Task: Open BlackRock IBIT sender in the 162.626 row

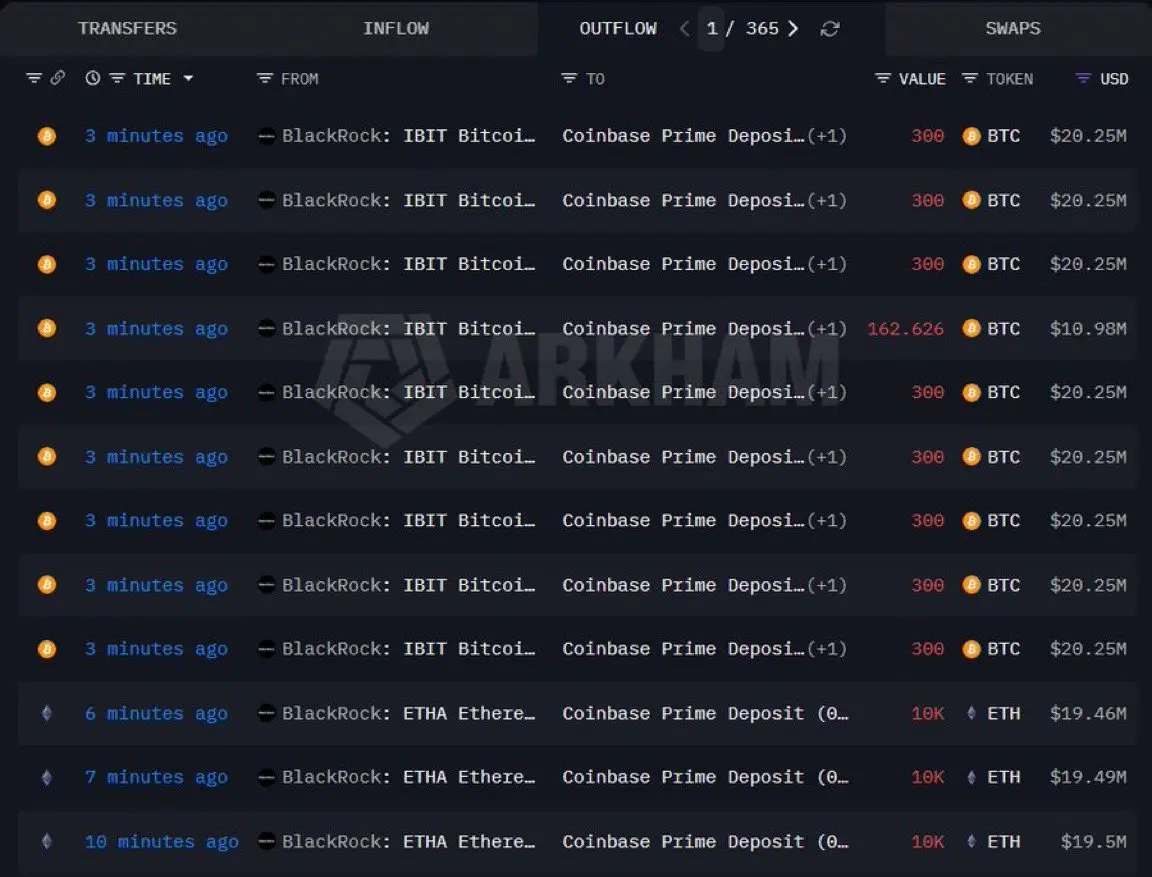Action: click(x=408, y=328)
